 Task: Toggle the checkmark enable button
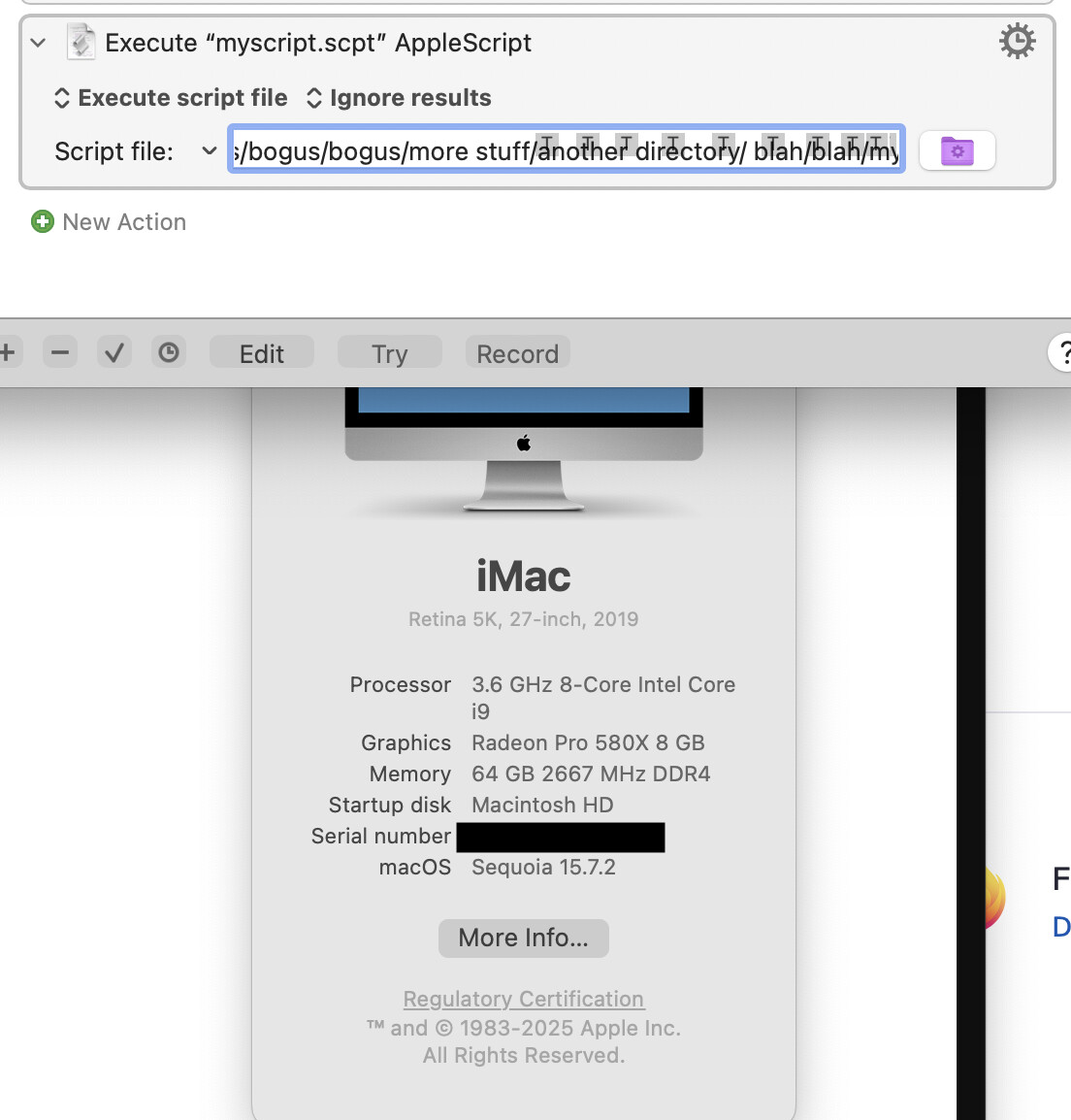[x=114, y=352]
